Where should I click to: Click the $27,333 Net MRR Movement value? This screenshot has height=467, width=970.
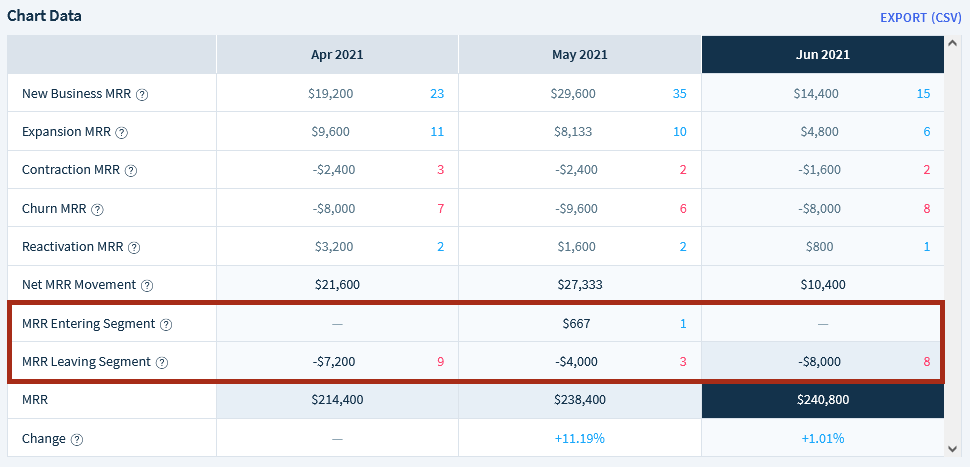click(580, 285)
